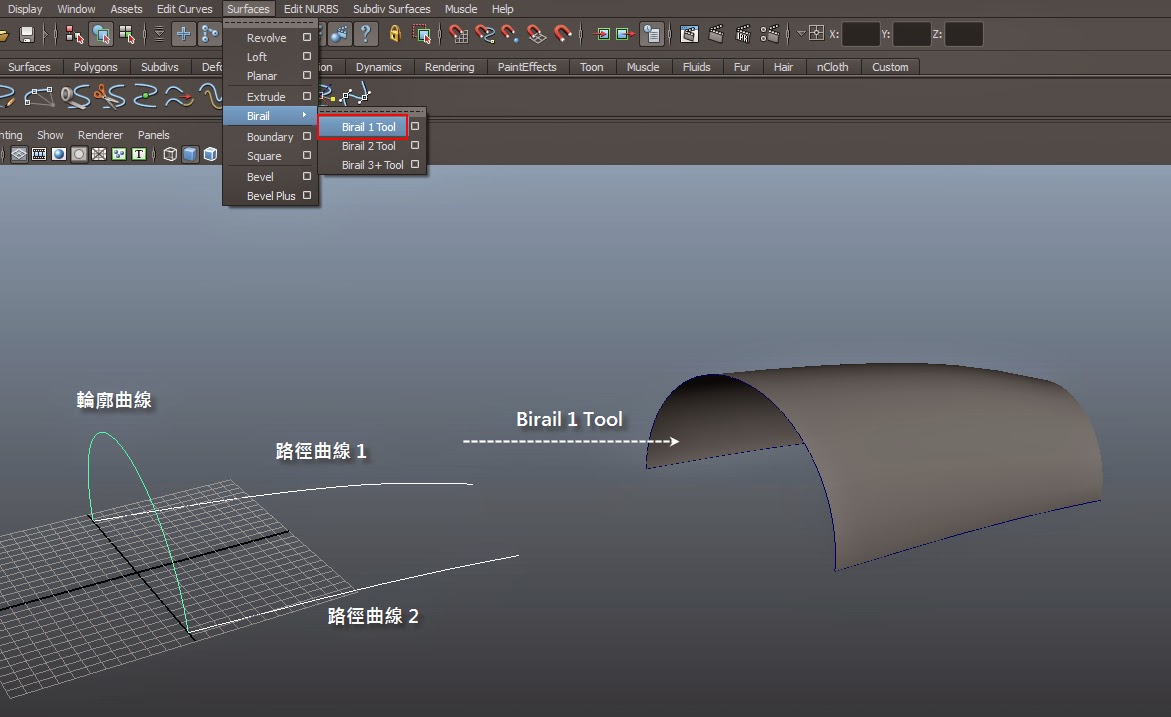Toggle the selection lock padlock icon
The width and height of the screenshot is (1171, 717).
tap(394, 33)
